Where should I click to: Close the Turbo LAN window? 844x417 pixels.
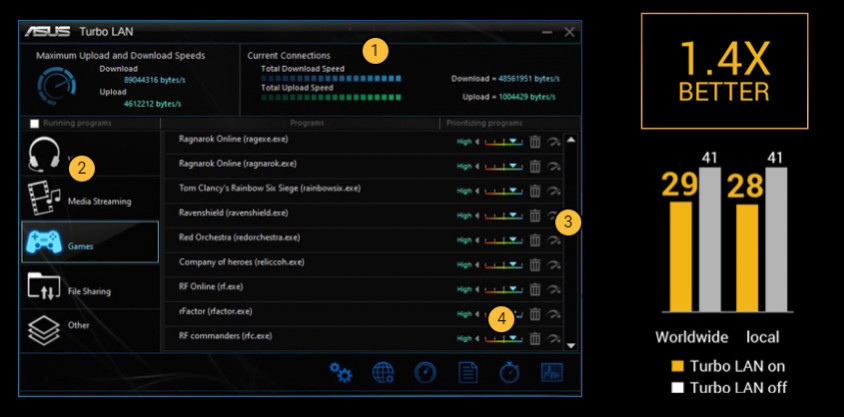pyautogui.click(x=569, y=32)
